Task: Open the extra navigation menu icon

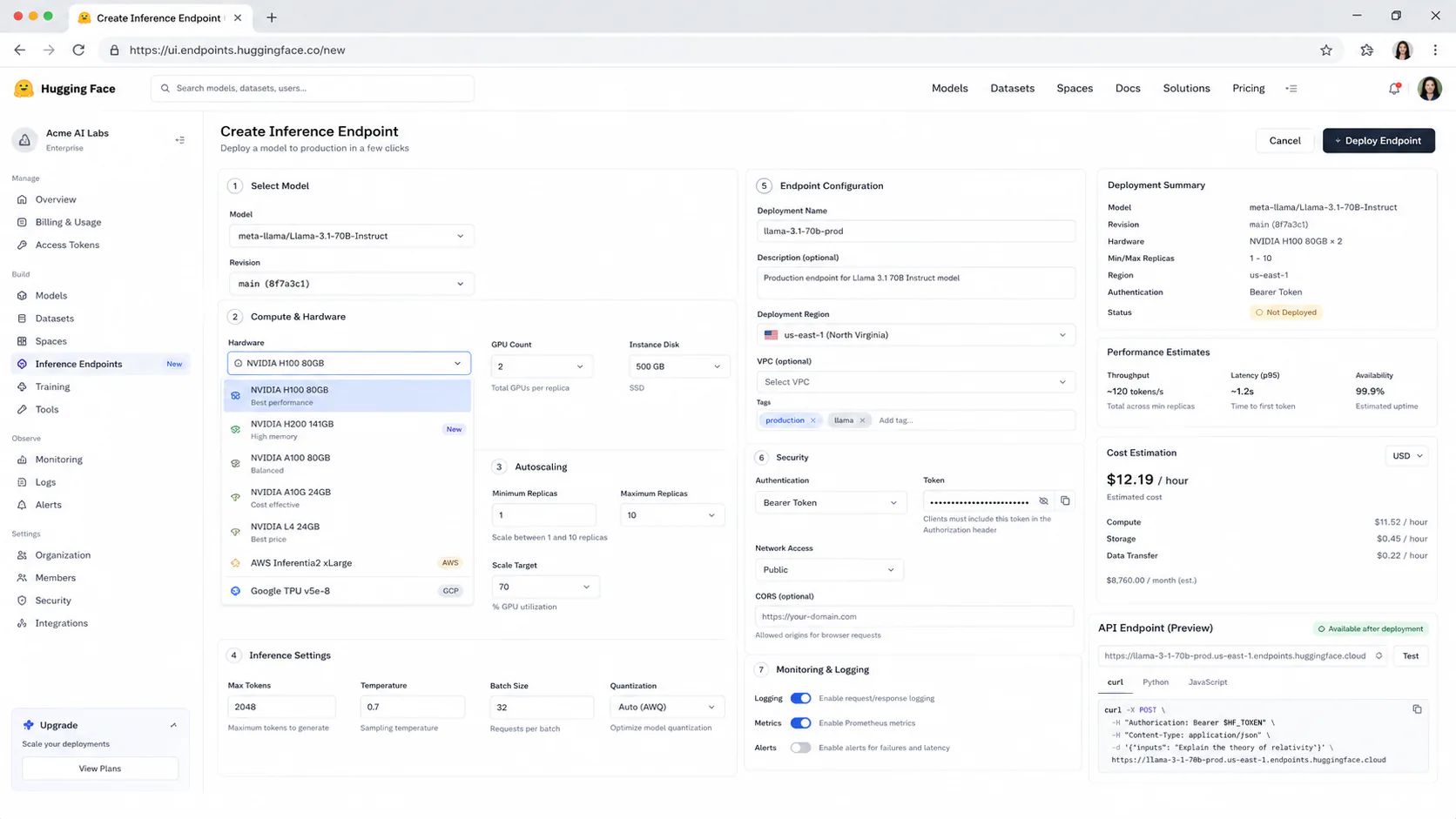Action: [x=1291, y=89]
